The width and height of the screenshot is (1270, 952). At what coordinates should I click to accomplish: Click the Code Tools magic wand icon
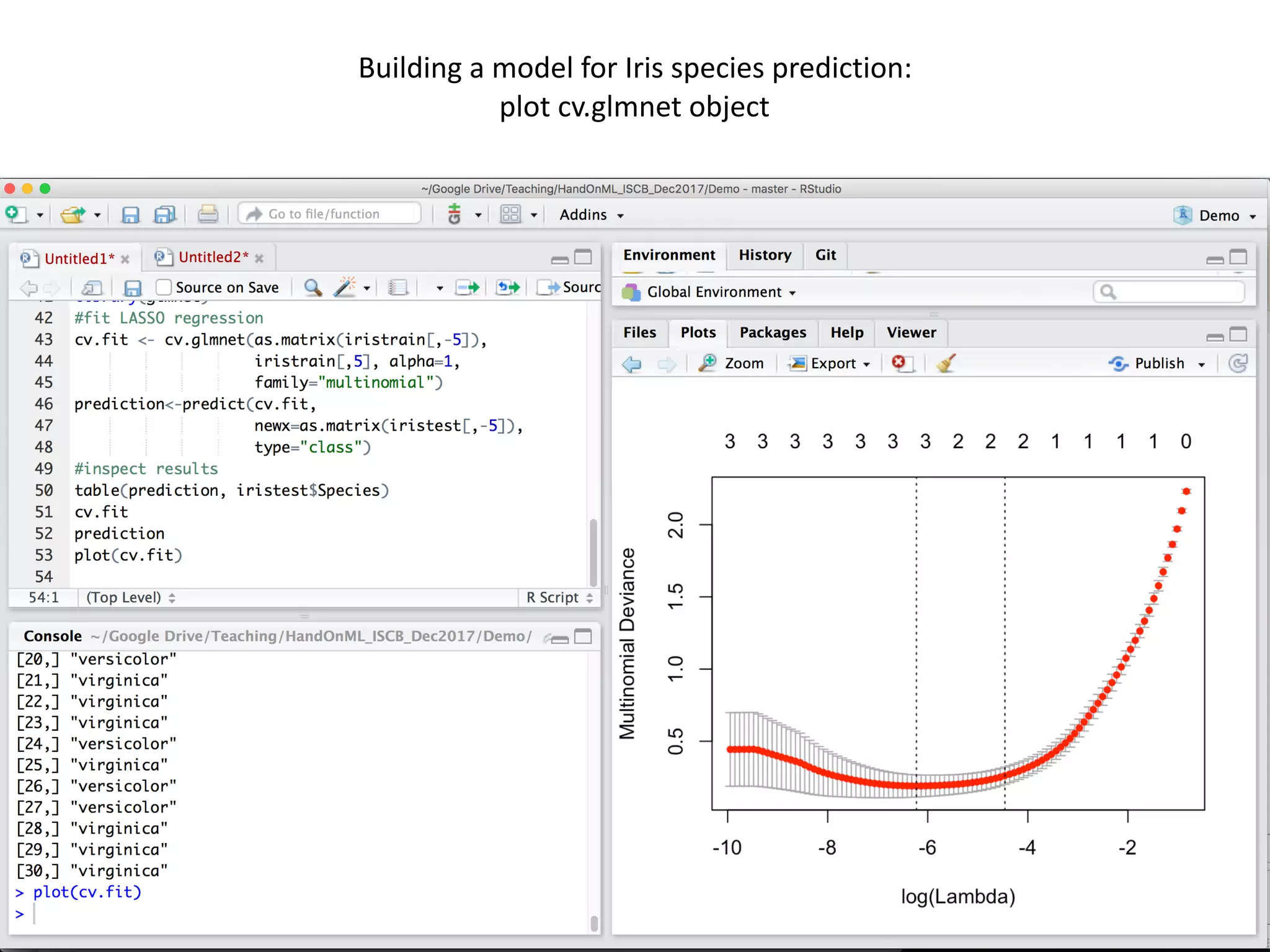345,287
